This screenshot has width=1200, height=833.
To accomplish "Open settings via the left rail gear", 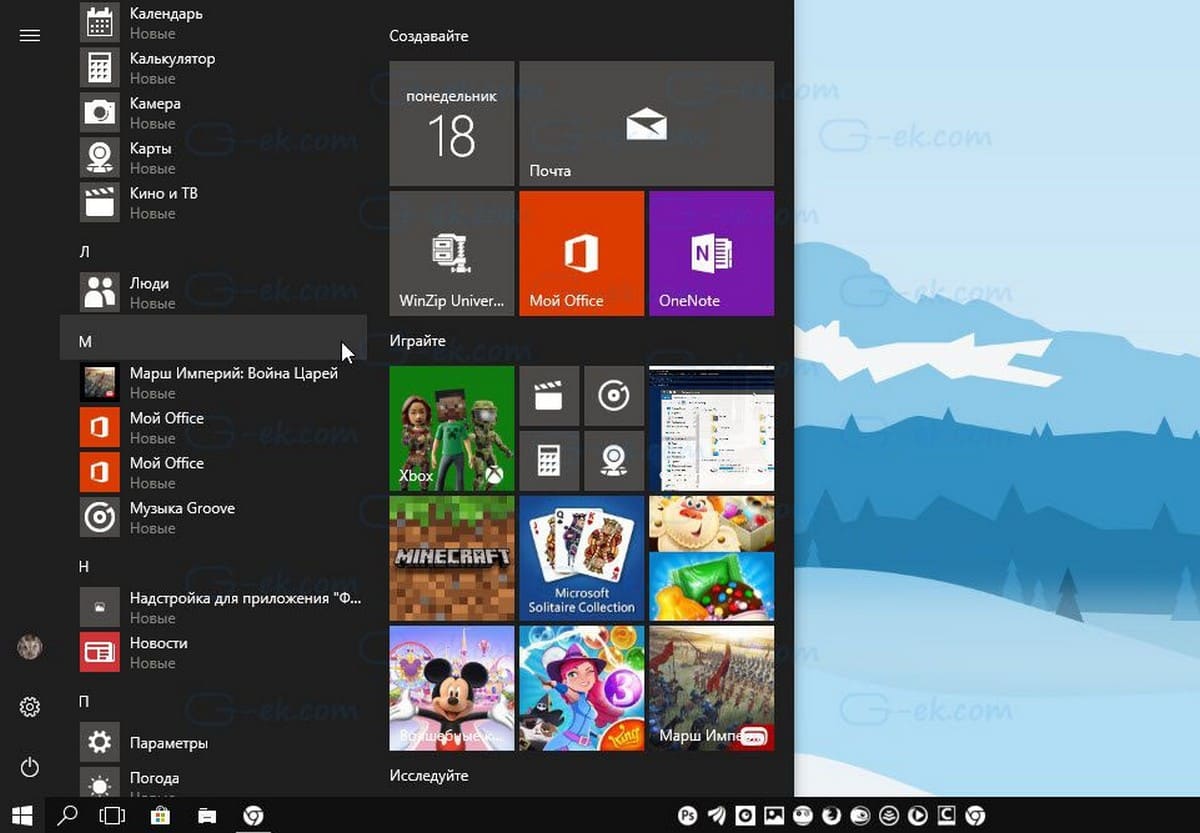I will pos(30,707).
